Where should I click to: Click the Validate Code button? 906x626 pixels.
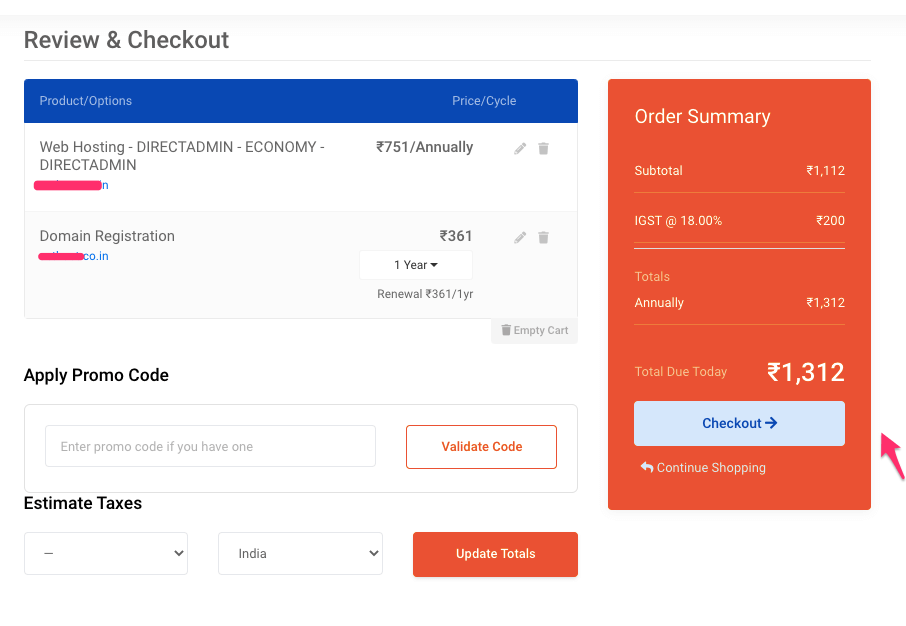tap(481, 446)
